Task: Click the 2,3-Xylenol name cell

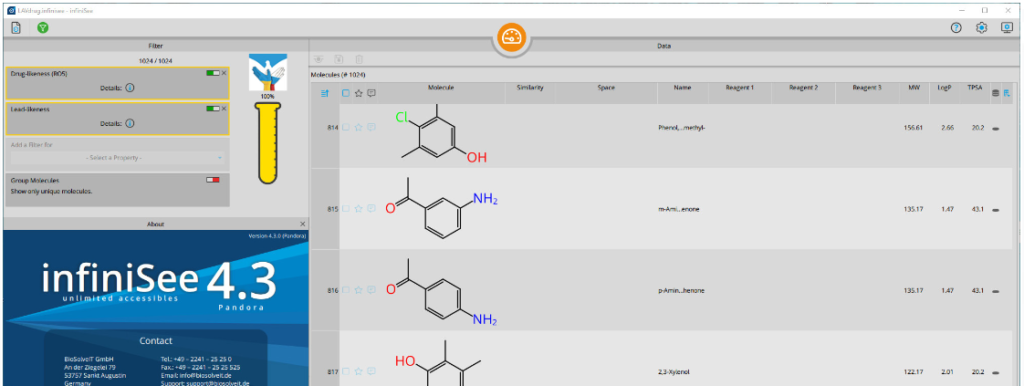Action: pyautogui.click(x=674, y=372)
